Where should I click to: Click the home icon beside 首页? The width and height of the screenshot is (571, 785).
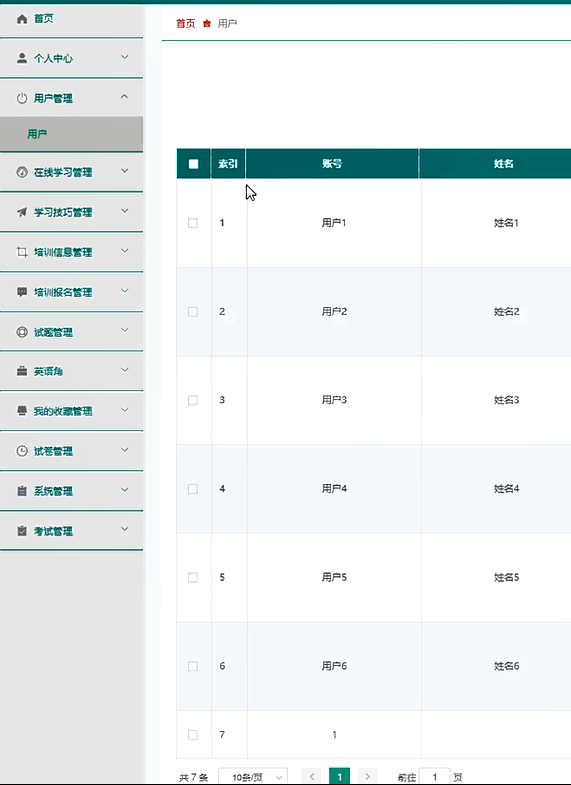pos(22,19)
